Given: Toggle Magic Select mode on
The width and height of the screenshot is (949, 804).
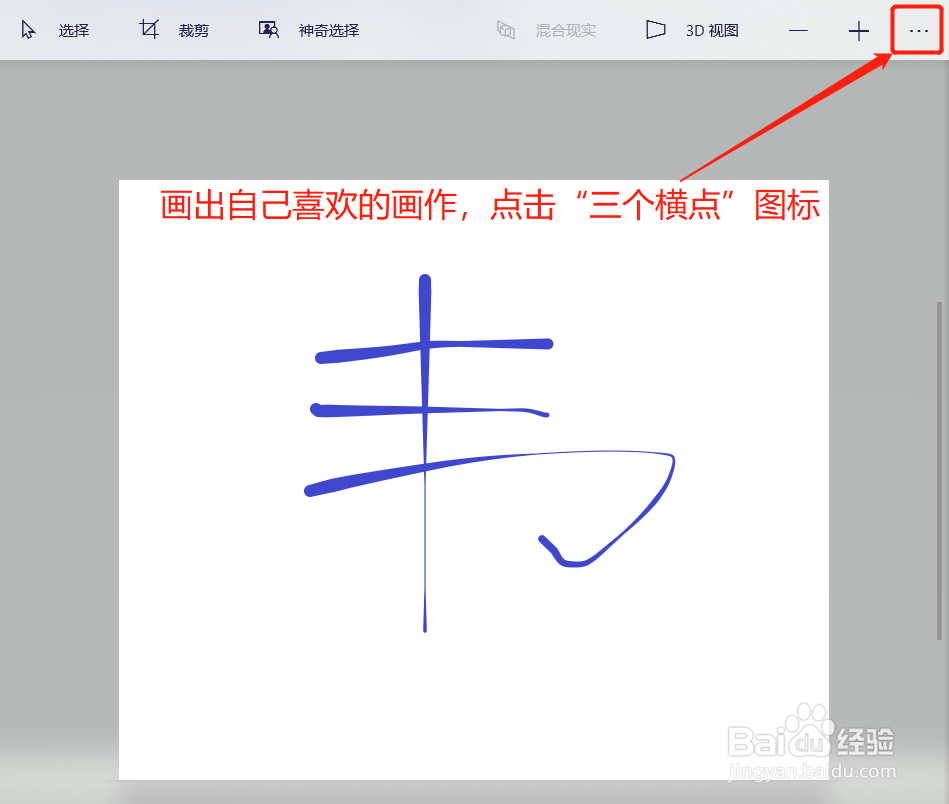Looking at the screenshot, I should click(x=328, y=30).
